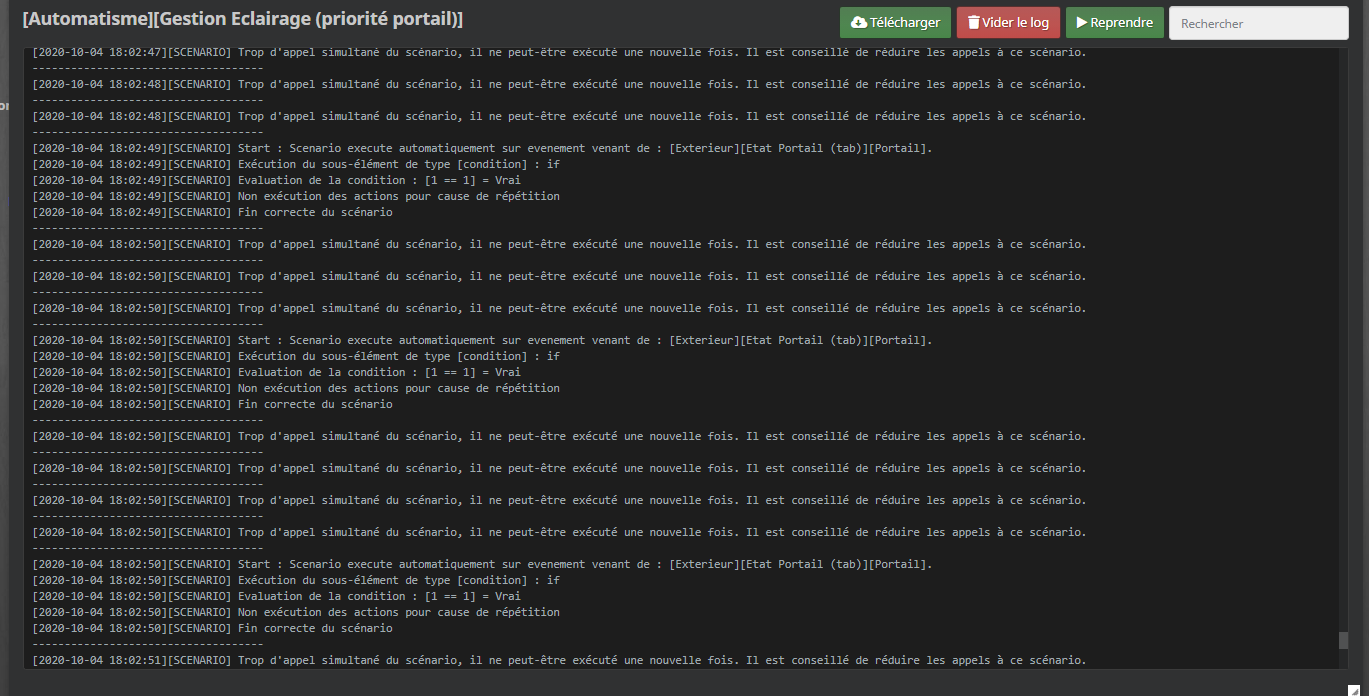Image resolution: width=1369 pixels, height=696 pixels.
Task: Empty the log using Vider le log
Action: (1008, 22)
